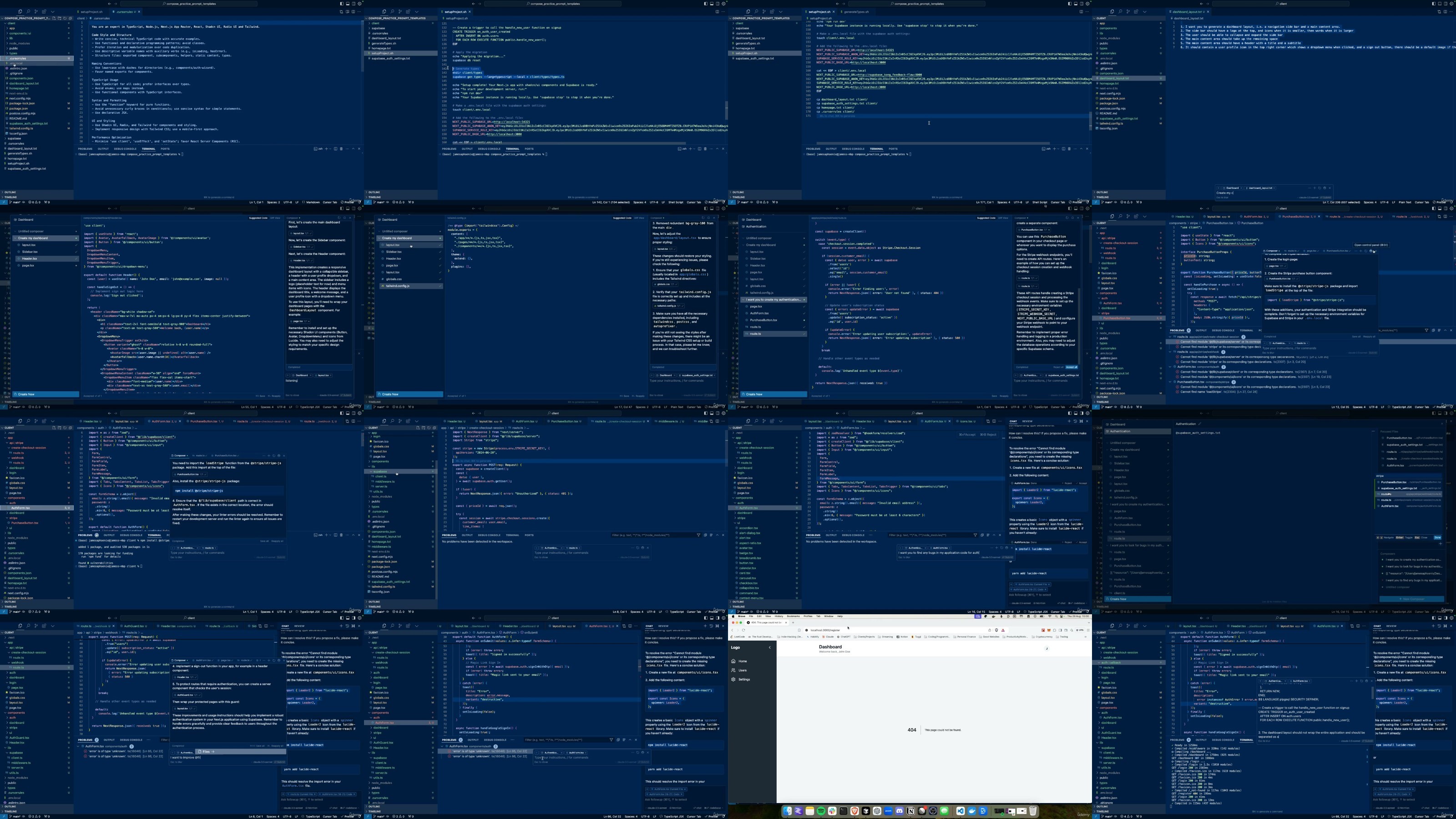
Task: Toggle Brave's sidebar panel button
Action: tap(1060, 630)
